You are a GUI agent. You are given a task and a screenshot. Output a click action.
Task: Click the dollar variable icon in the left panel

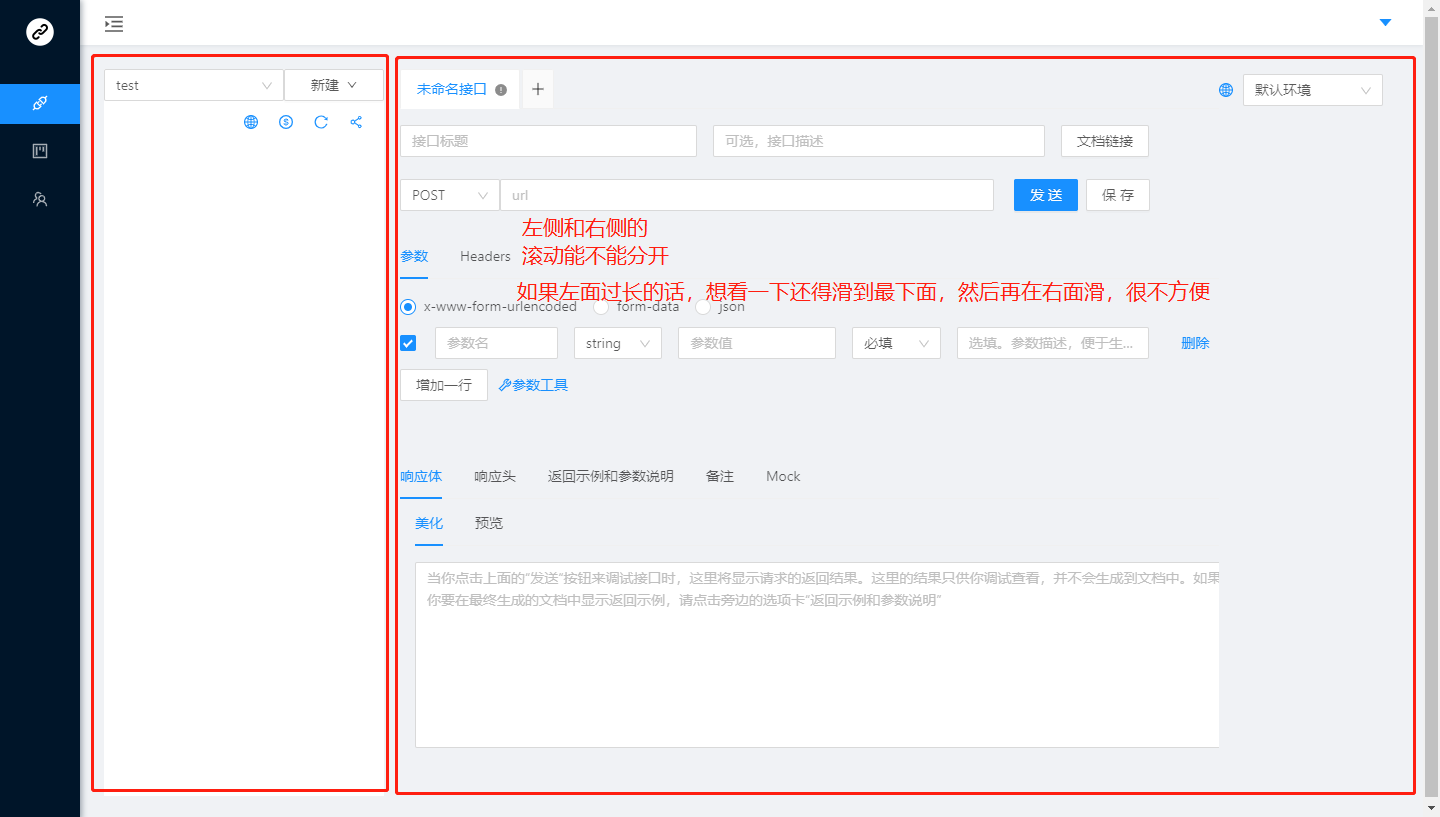tap(286, 122)
